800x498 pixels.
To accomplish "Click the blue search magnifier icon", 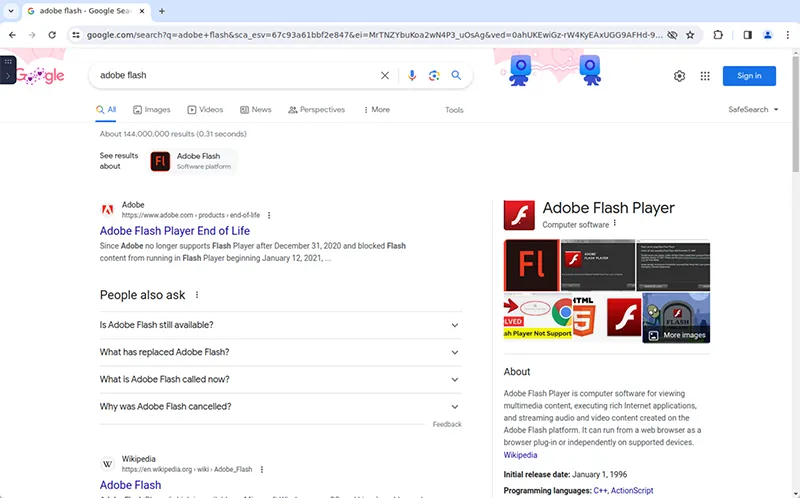I will pyautogui.click(x=456, y=75).
